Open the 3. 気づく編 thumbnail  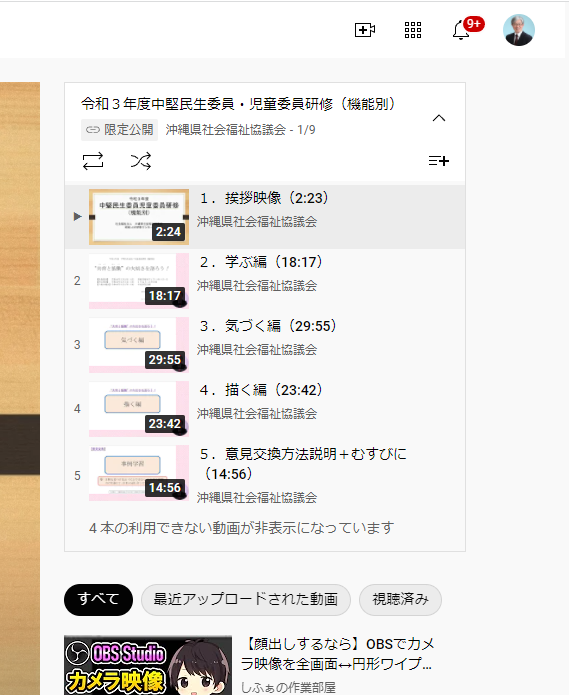(139, 345)
